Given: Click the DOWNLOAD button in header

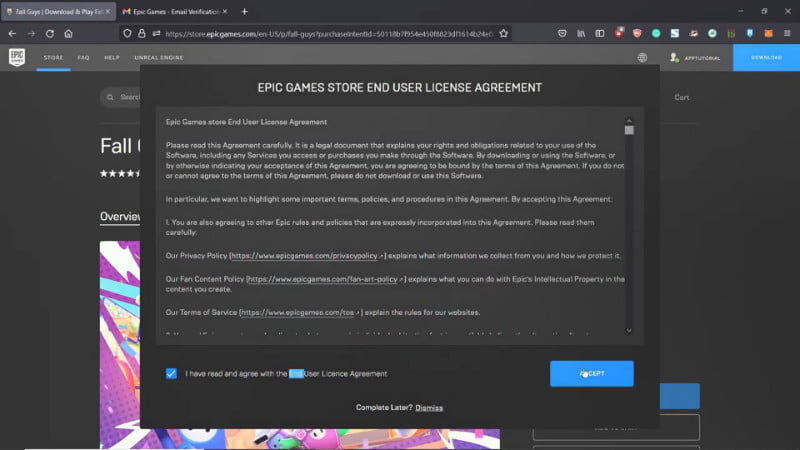Looking at the screenshot, I should pyautogui.click(x=766, y=58).
